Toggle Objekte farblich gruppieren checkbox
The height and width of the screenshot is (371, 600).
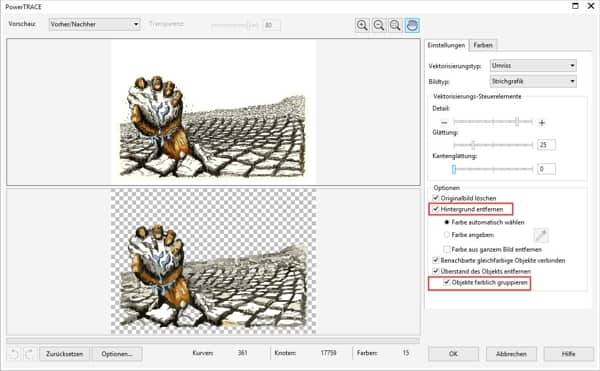tap(446, 282)
